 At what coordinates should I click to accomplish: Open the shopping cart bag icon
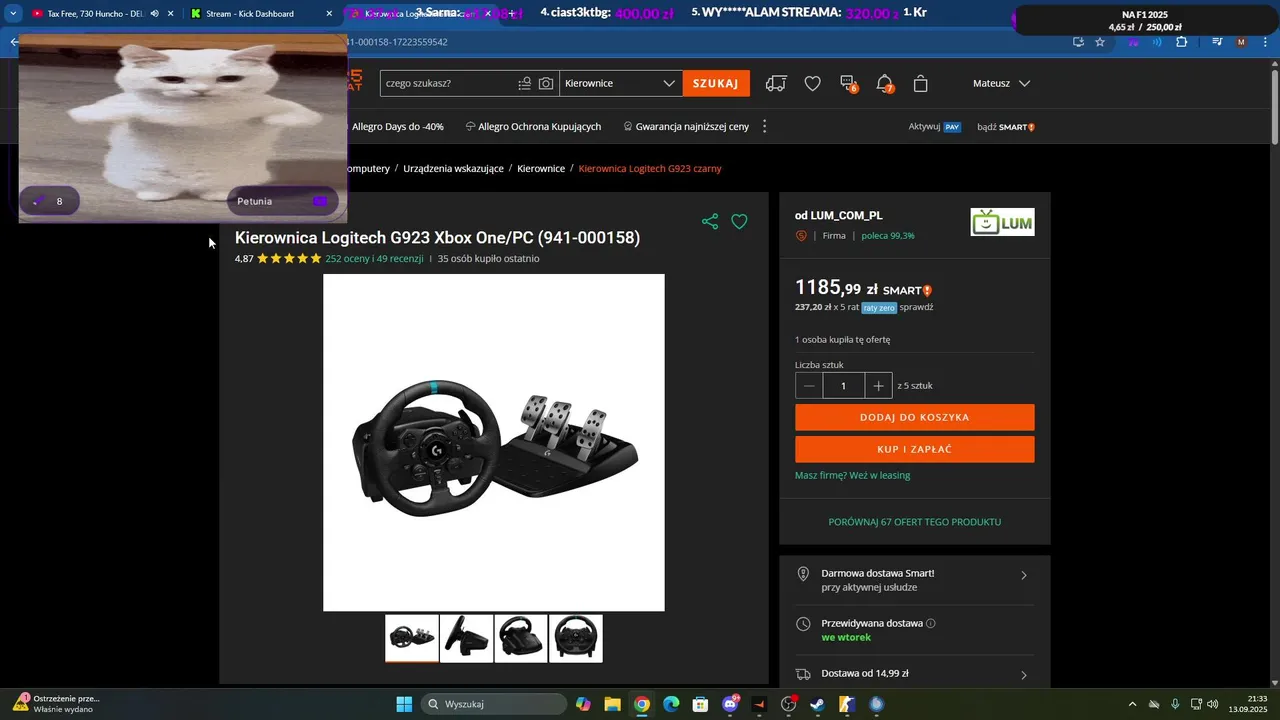(921, 84)
